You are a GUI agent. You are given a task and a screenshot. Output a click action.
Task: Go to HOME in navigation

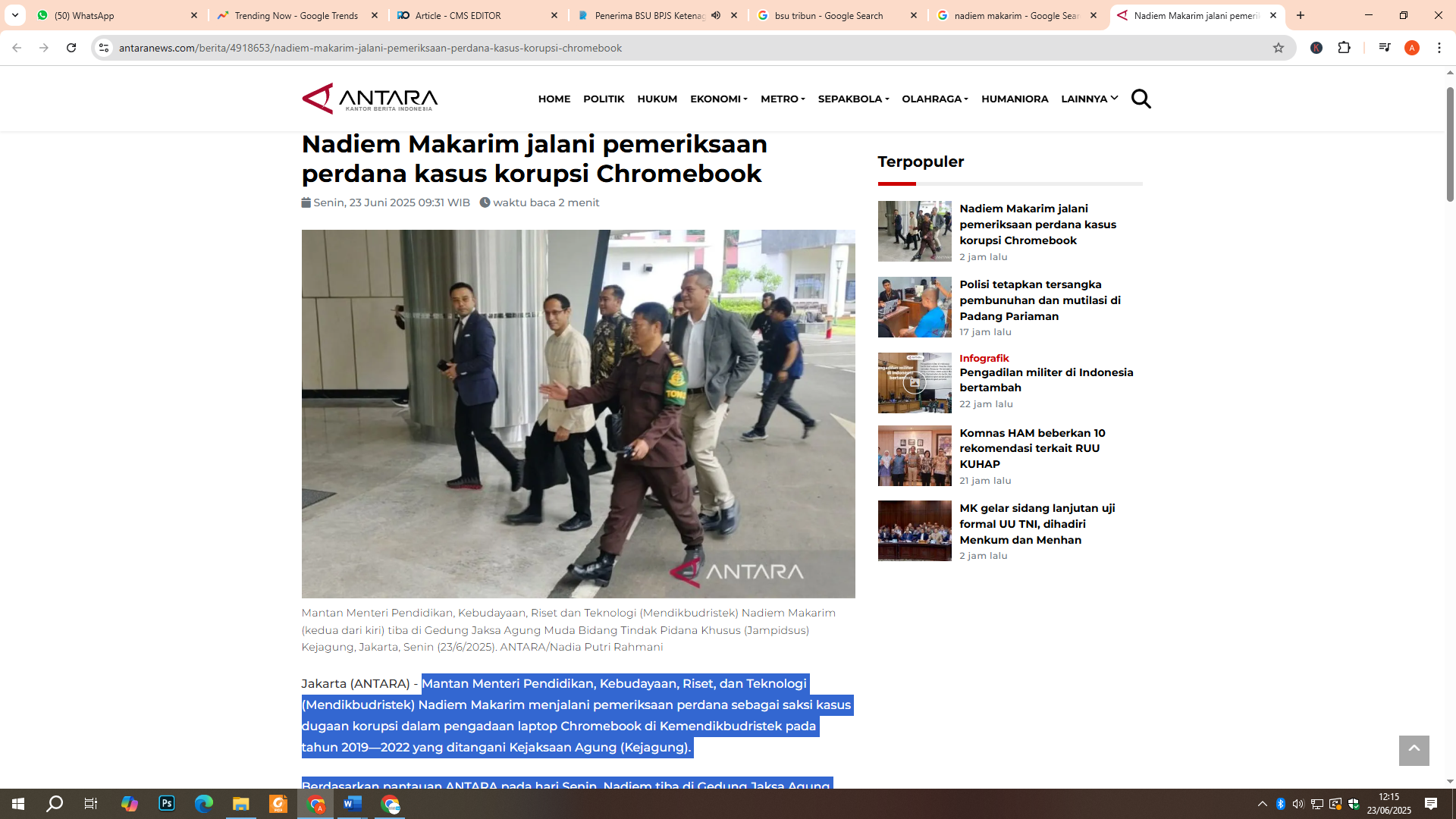click(x=554, y=99)
